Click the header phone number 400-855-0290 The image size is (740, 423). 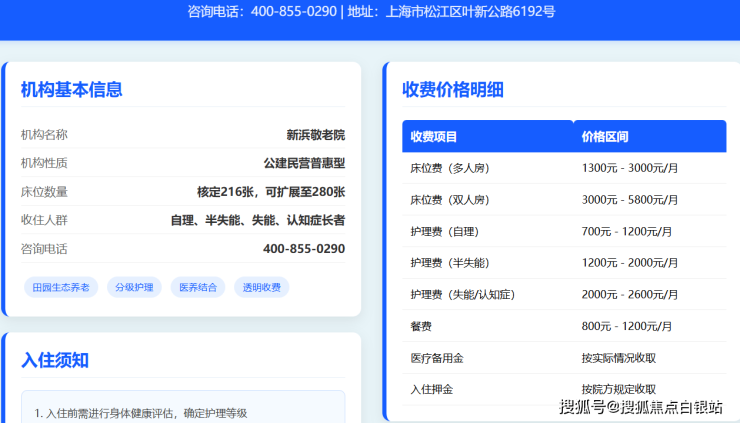(x=294, y=11)
